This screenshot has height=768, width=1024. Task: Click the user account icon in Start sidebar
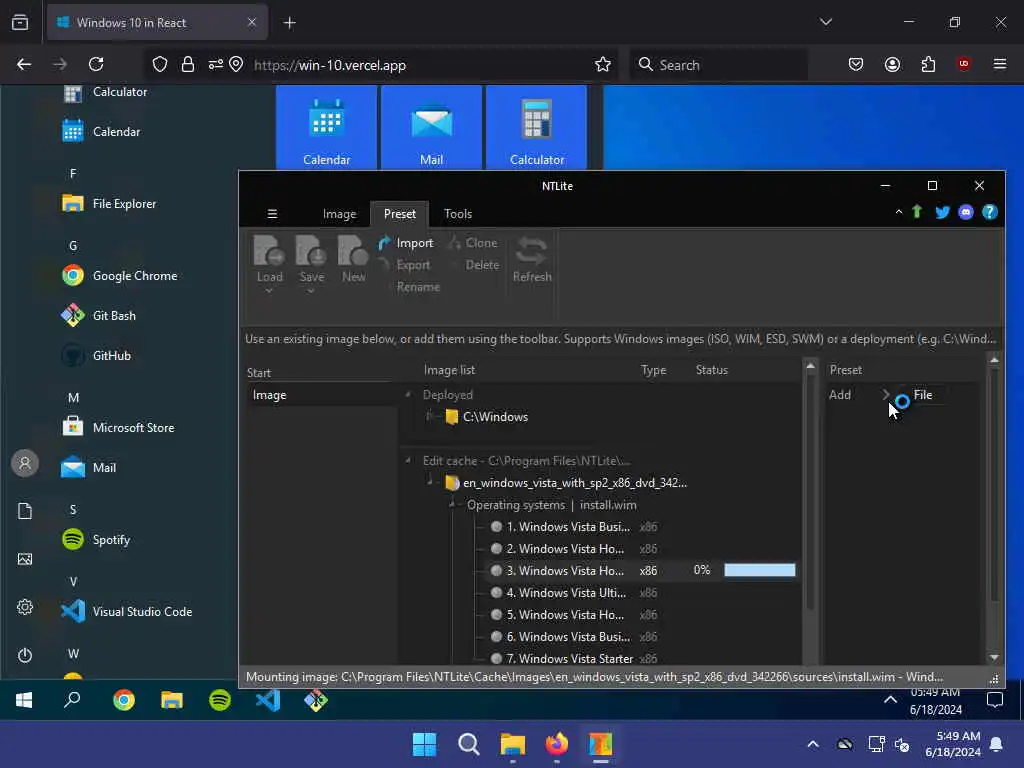click(25, 463)
